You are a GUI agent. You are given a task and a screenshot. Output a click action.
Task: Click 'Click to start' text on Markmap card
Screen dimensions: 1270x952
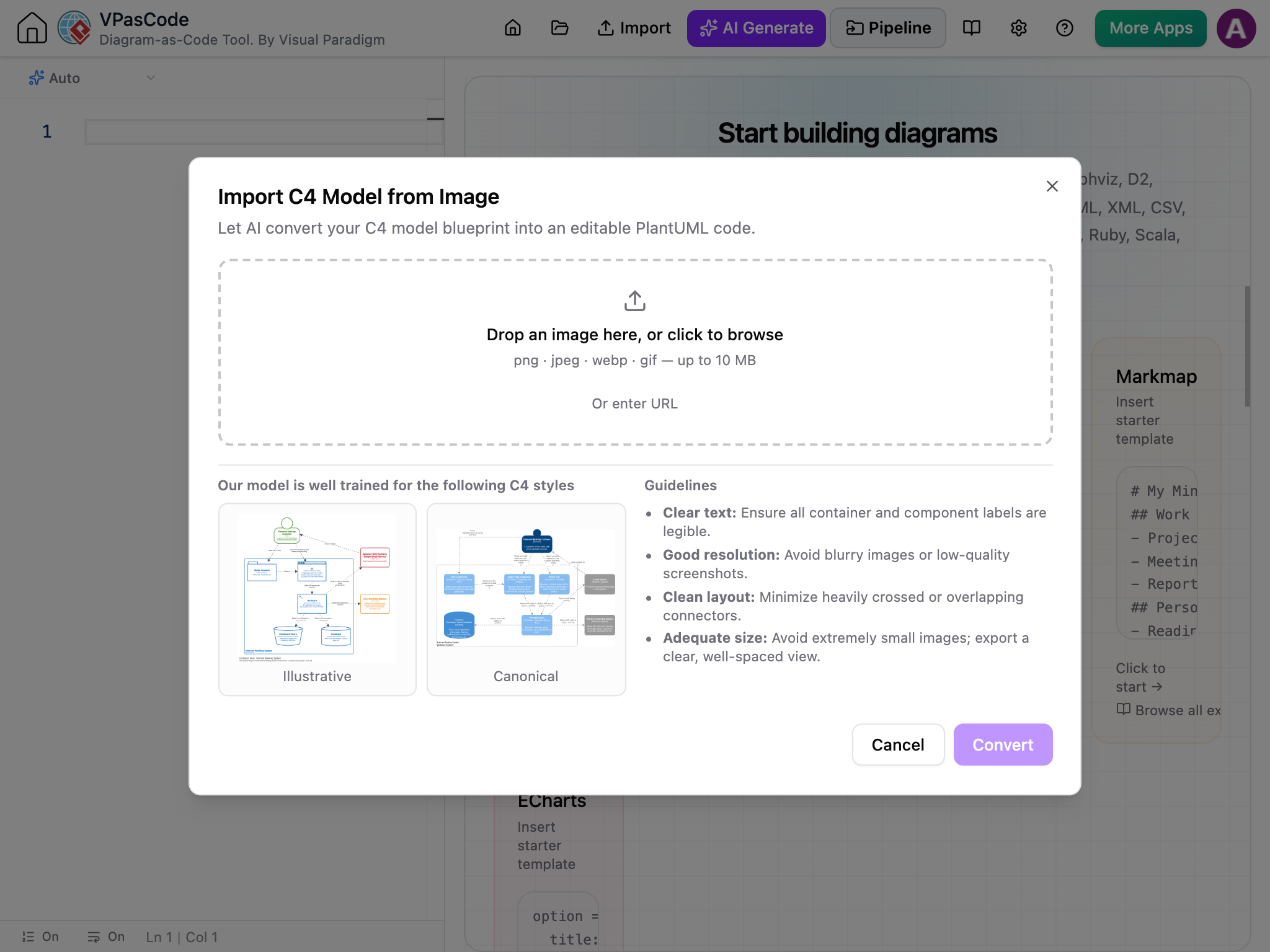click(1140, 677)
